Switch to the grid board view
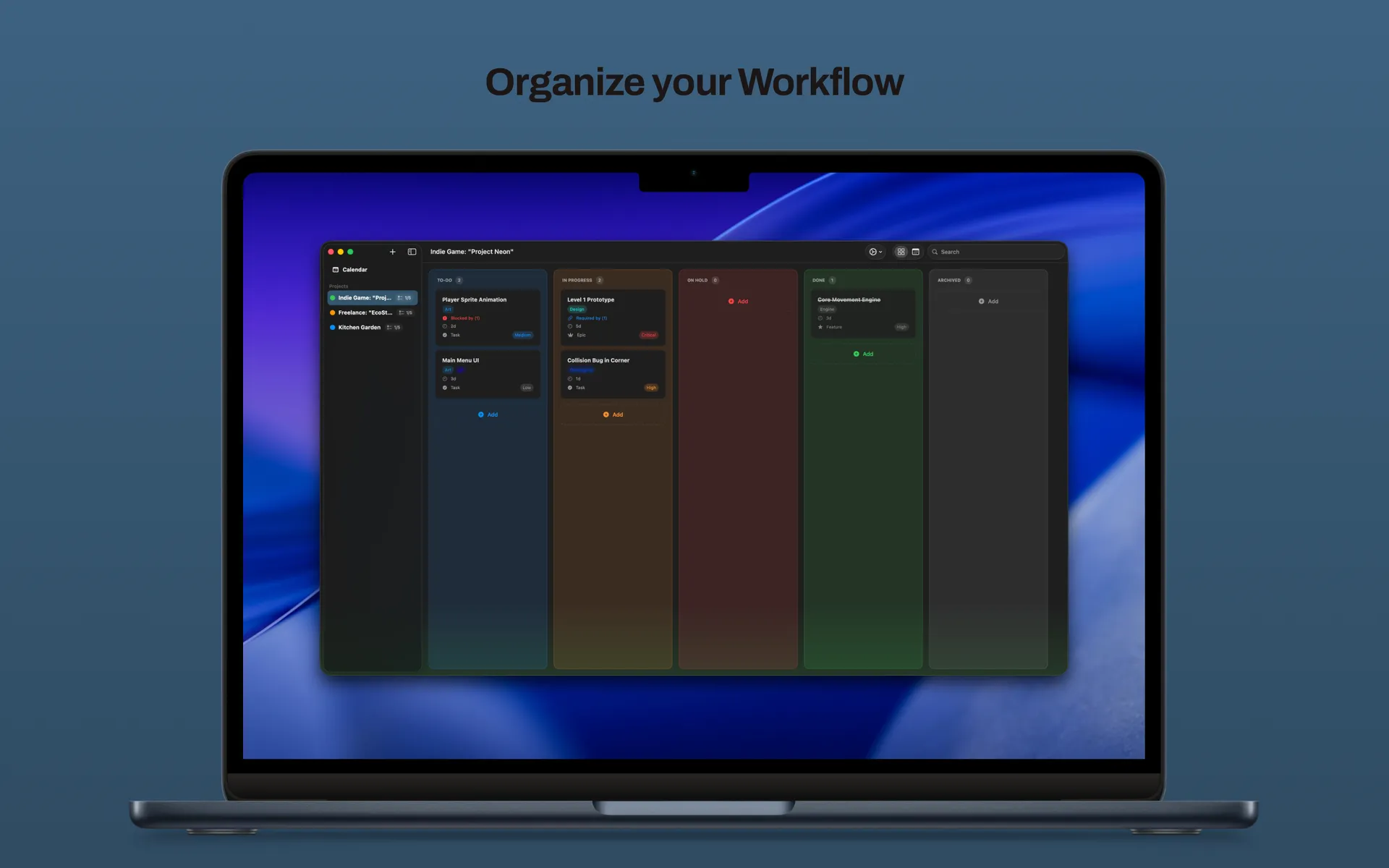This screenshot has width=1389, height=868. point(901,252)
